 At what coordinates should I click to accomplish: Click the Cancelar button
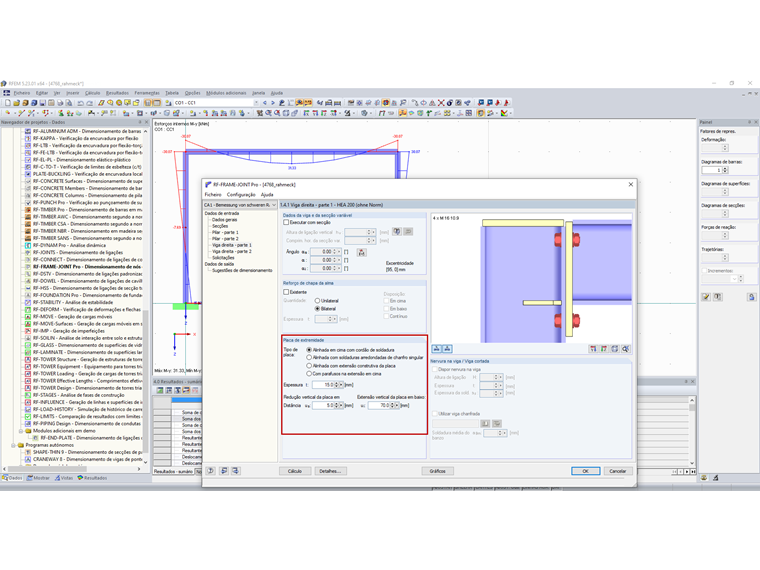click(x=618, y=471)
